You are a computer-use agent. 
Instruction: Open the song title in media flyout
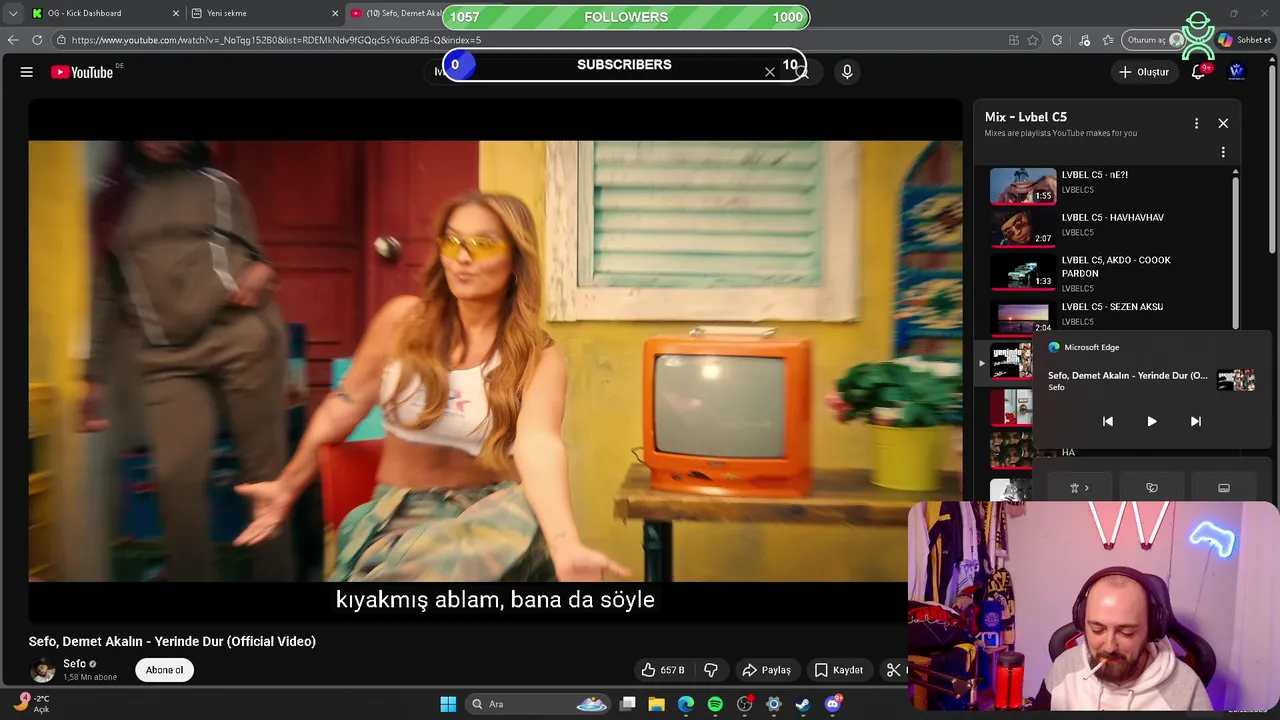pyautogui.click(x=1127, y=375)
